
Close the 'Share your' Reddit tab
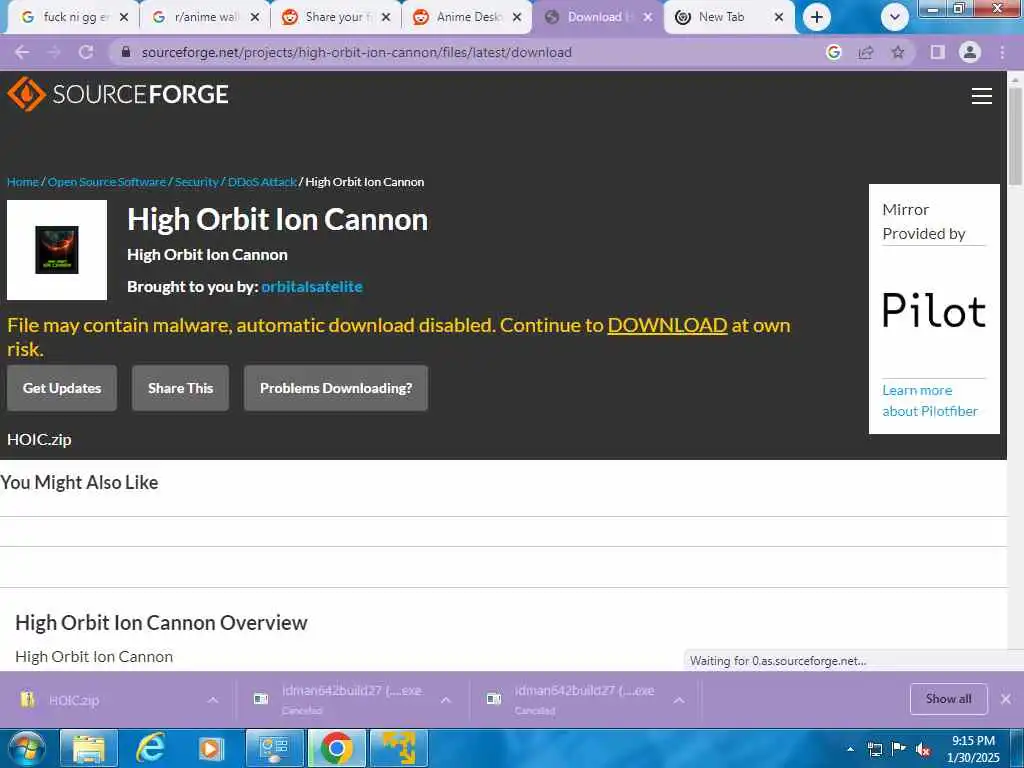coord(386,18)
